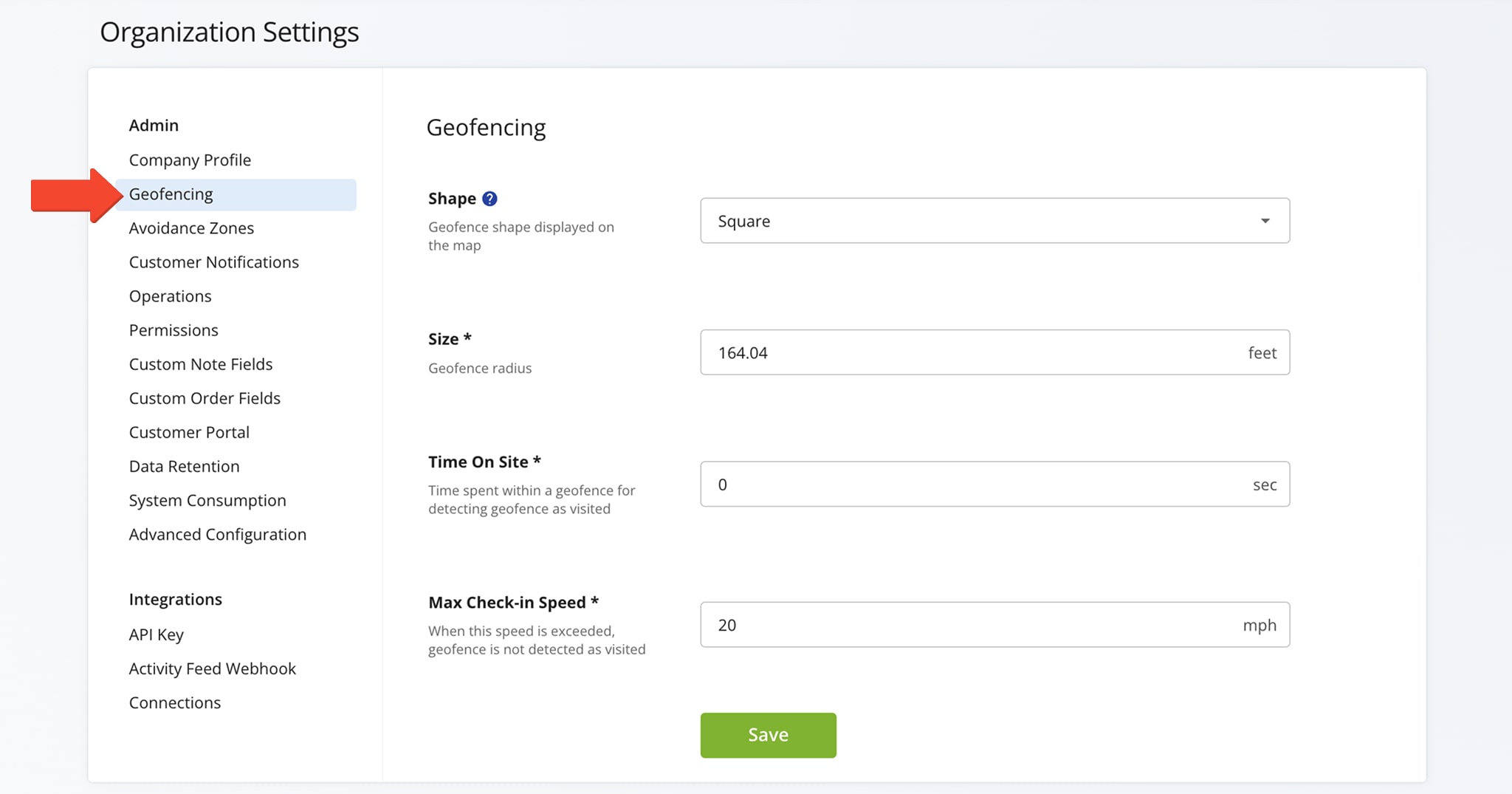
Task: Open Company Profile settings
Action: point(190,160)
